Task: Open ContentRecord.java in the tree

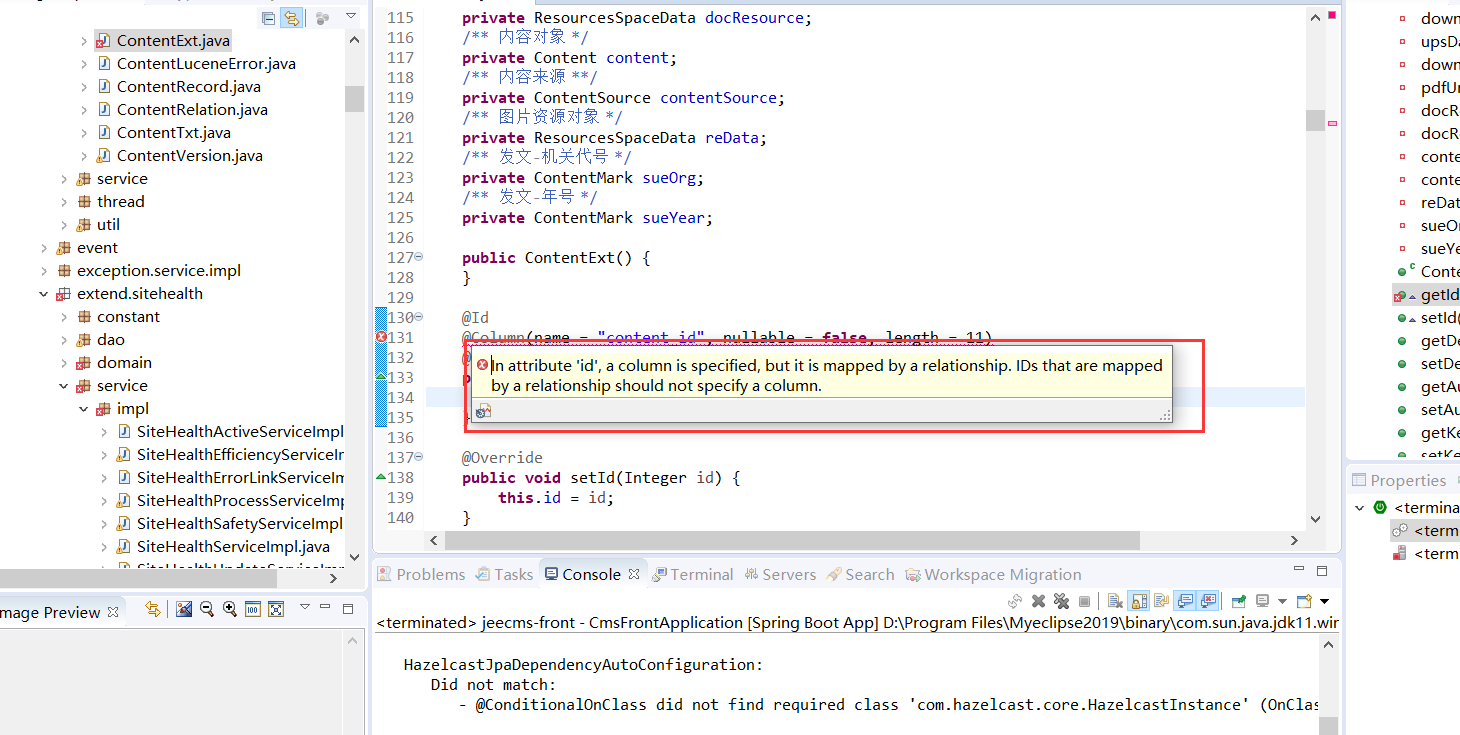Action: click(x=188, y=87)
